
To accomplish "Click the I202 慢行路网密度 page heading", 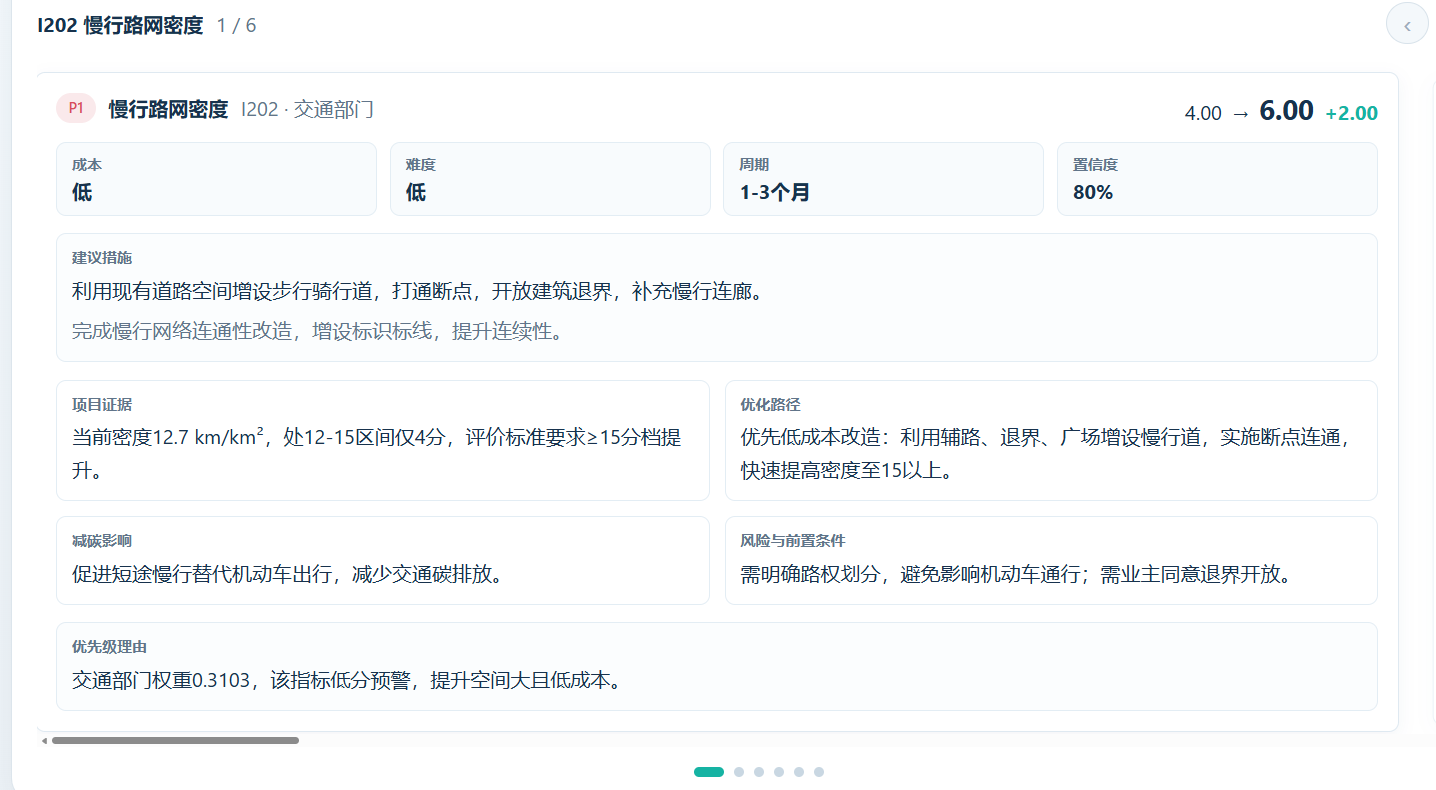I will (x=120, y=25).
